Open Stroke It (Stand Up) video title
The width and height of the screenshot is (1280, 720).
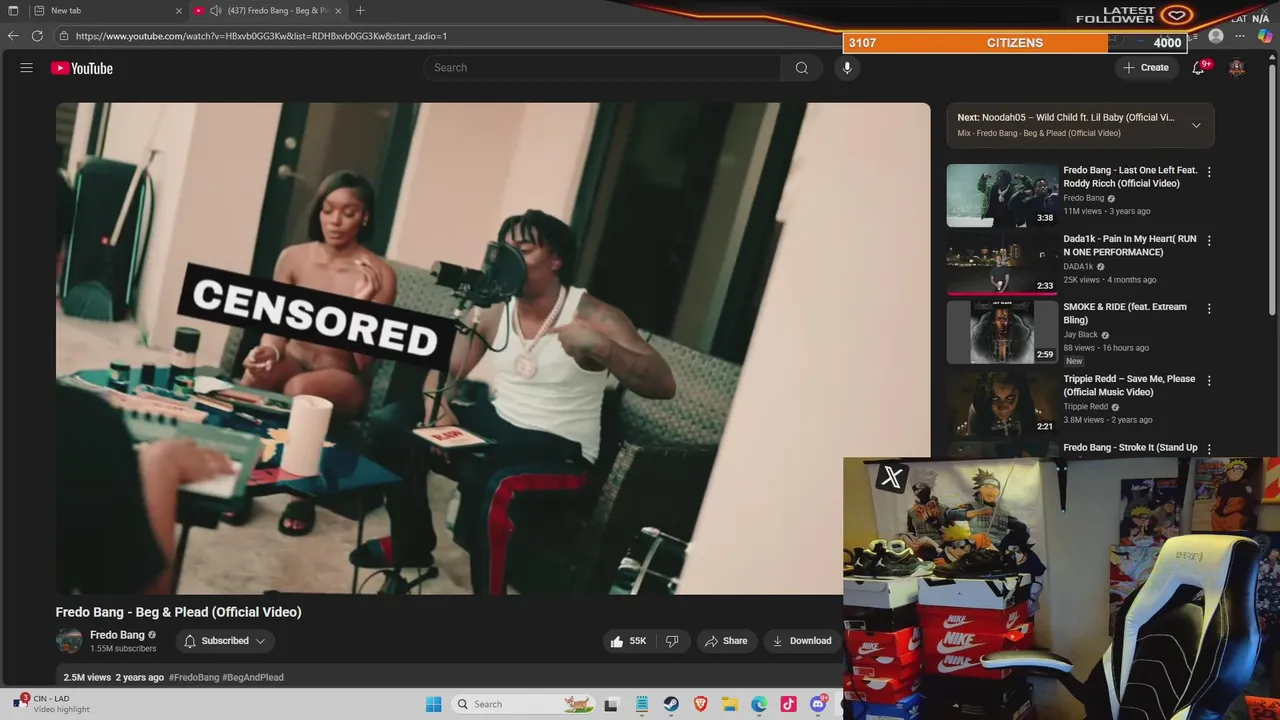(x=1130, y=448)
